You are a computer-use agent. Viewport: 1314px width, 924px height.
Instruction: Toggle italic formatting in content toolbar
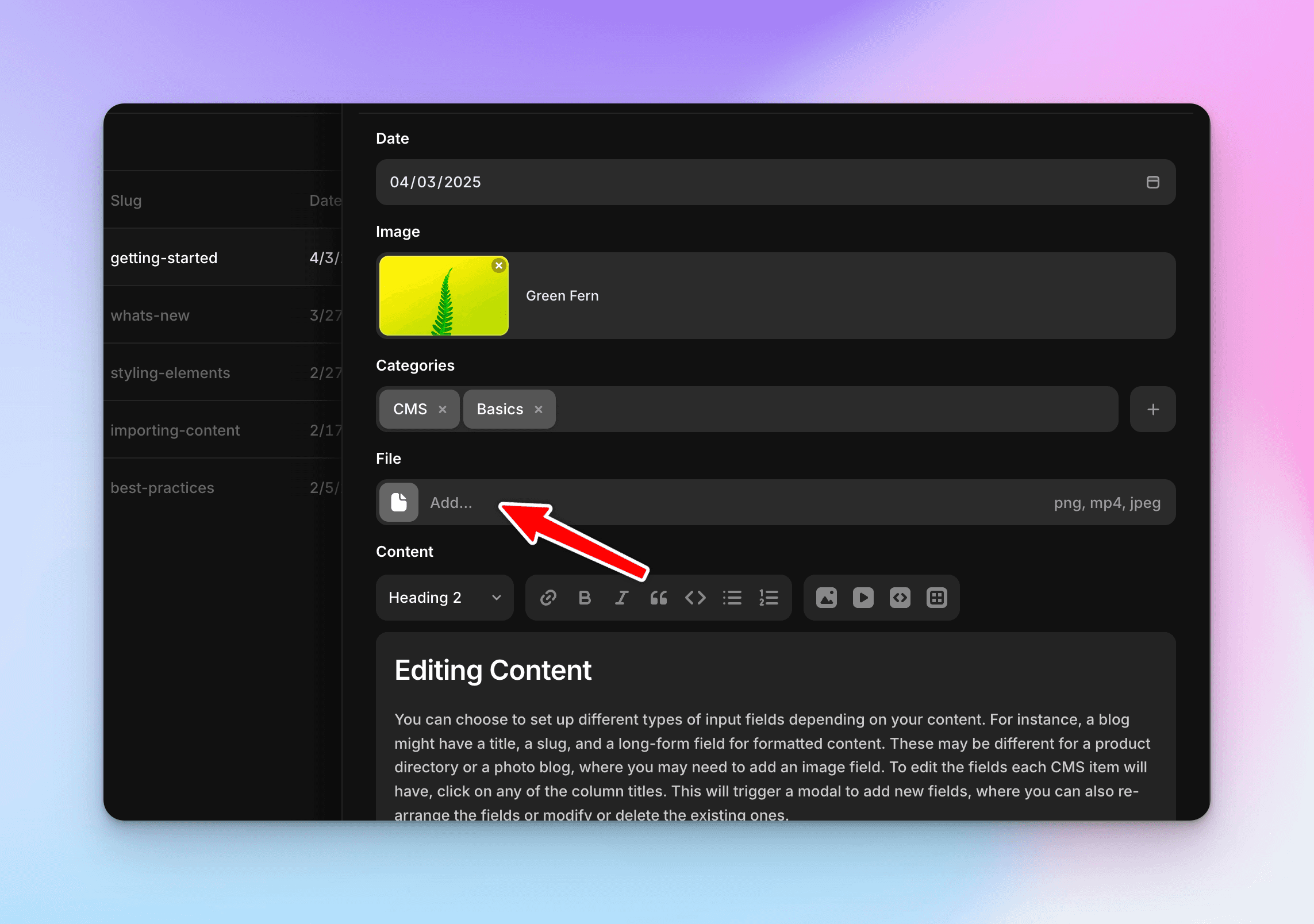621,598
